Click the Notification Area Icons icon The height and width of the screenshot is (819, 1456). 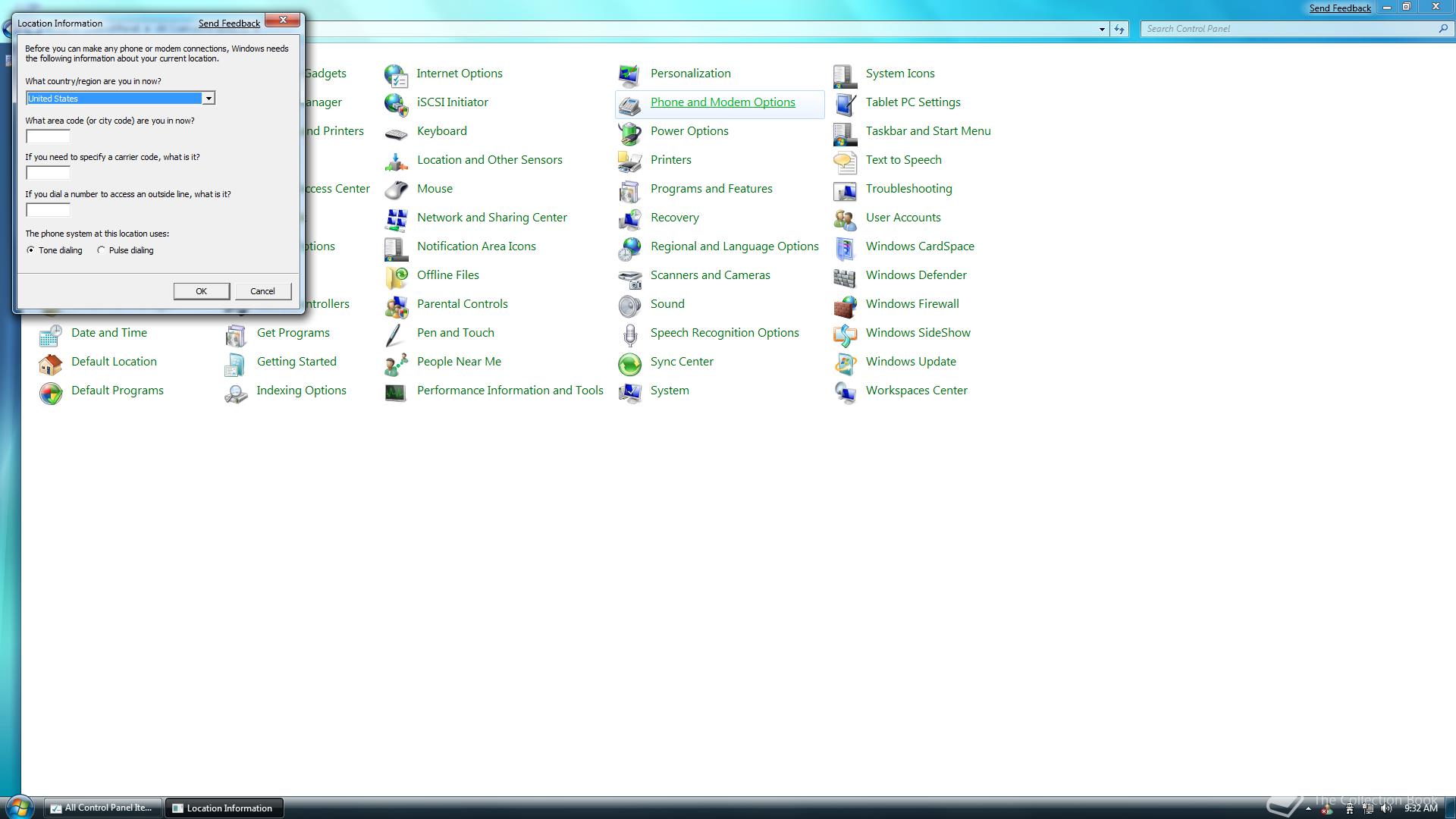396,248
